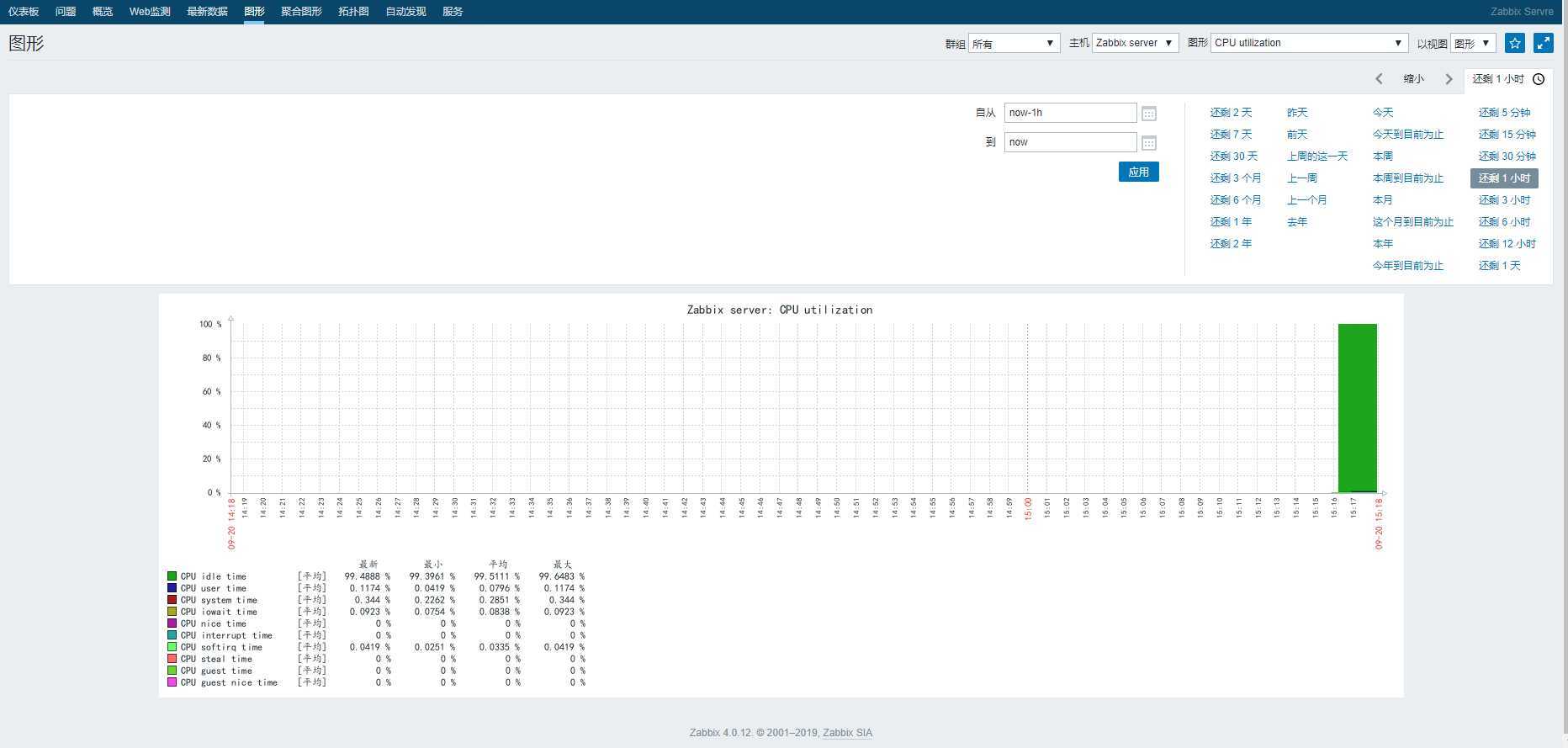
Task: Select the 还剩 7 天 range
Action: (1231, 135)
